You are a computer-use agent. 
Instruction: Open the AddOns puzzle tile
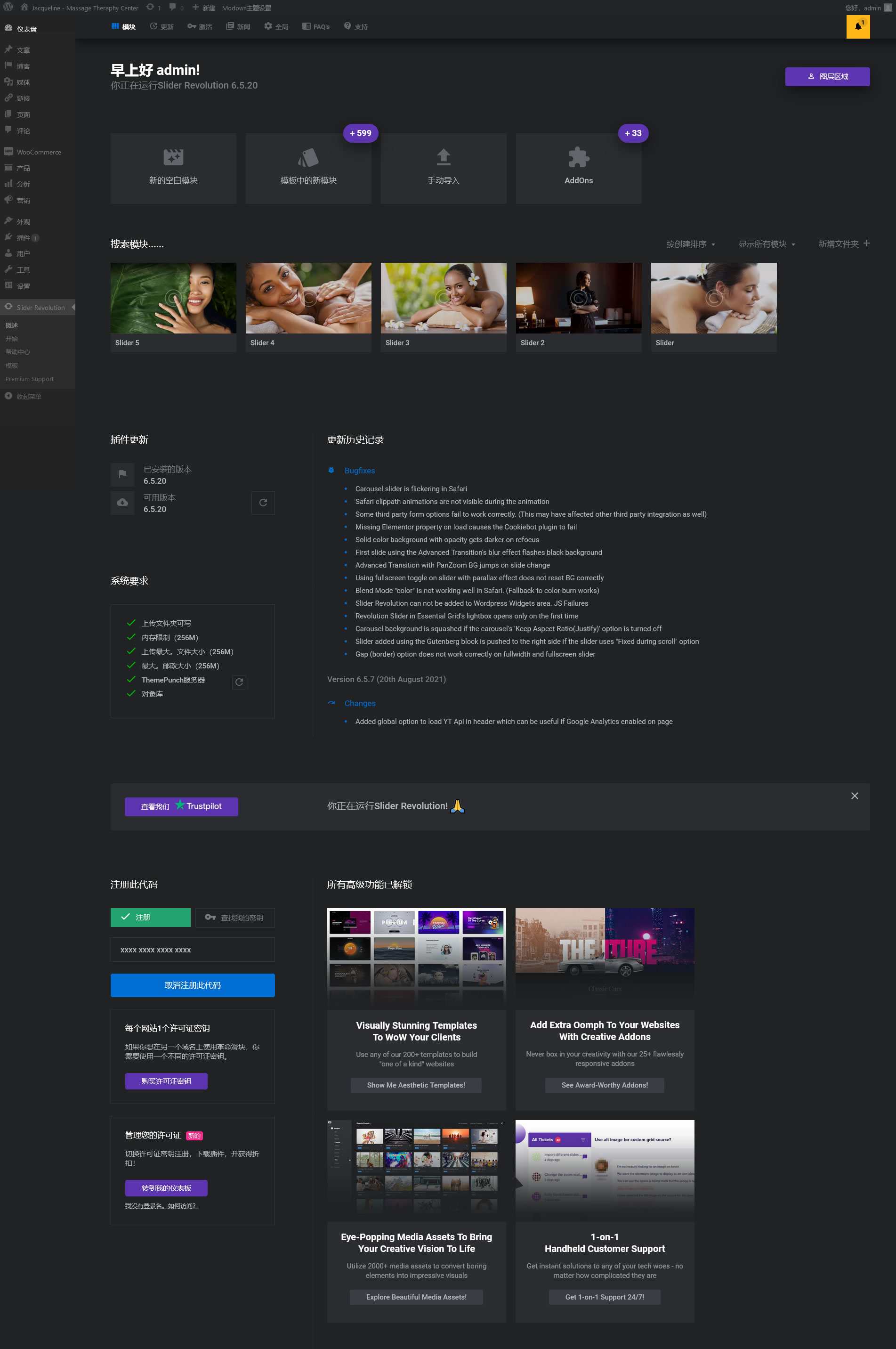point(578,169)
